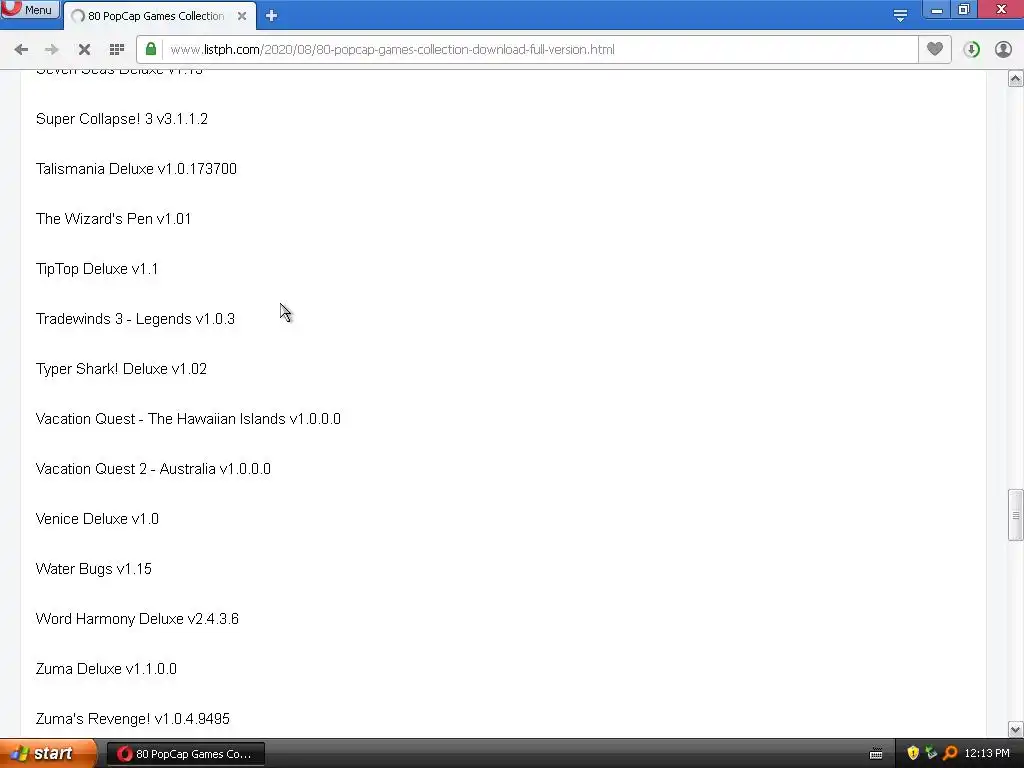This screenshot has height=768, width=1024.
Task: Open the user account profile icon
Action: [x=1003, y=50]
